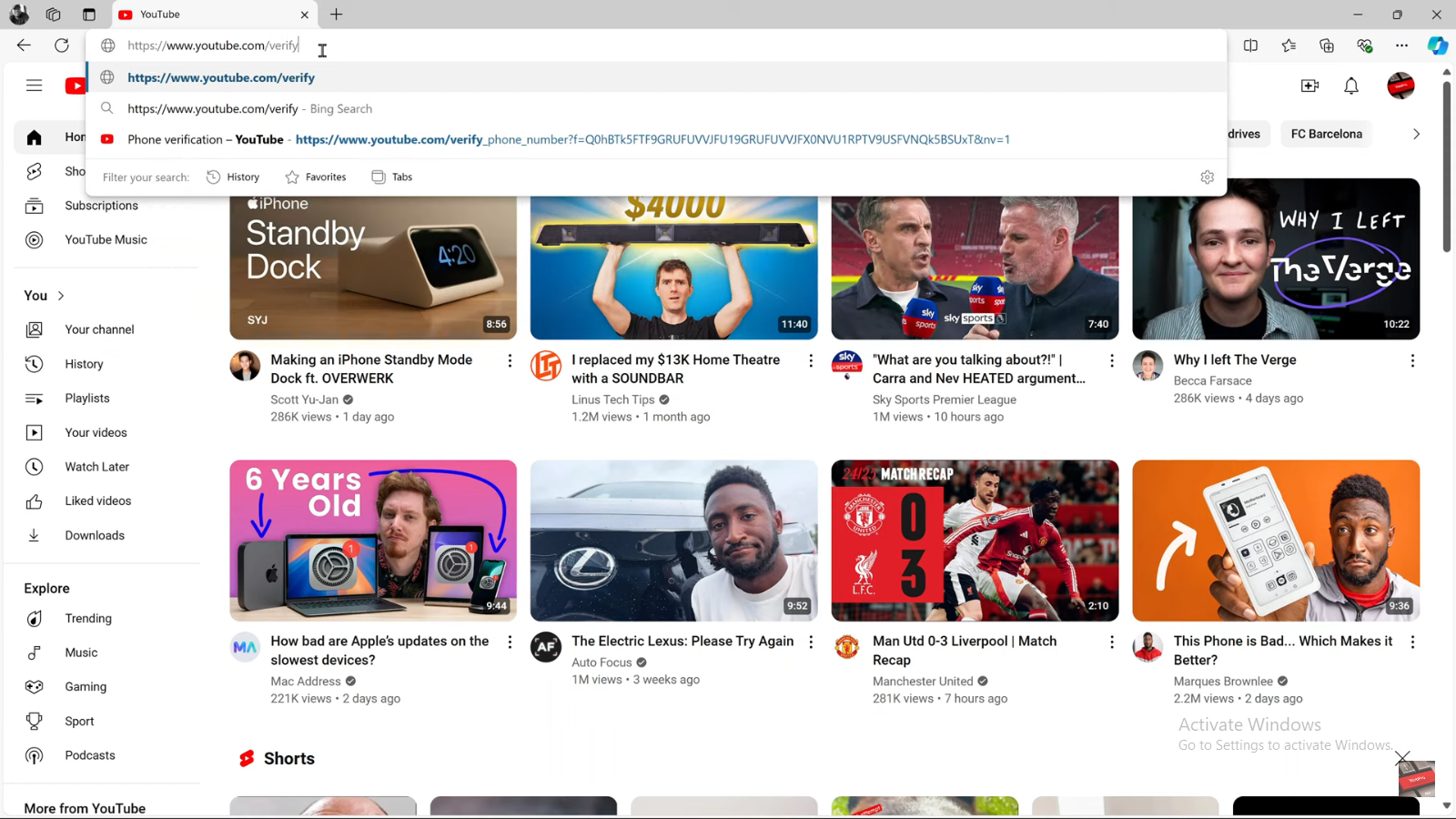Expand the You section chevron

(x=61, y=296)
